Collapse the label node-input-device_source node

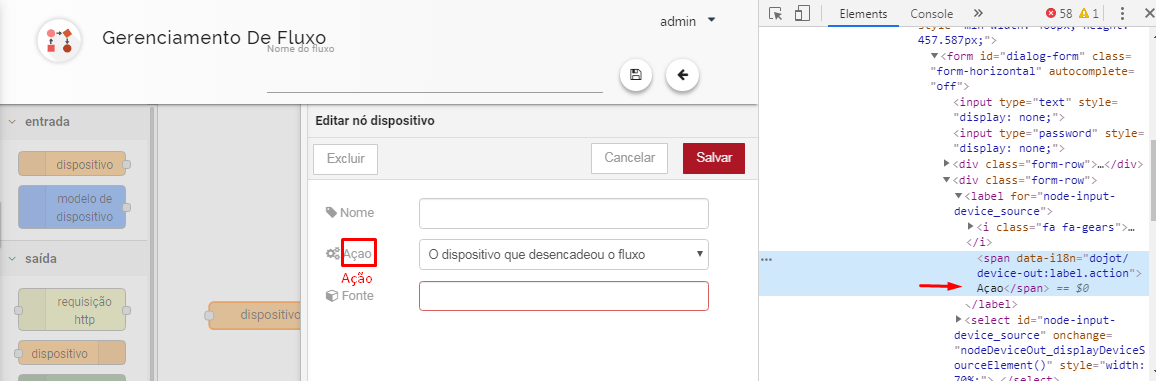(x=958, y=195)
